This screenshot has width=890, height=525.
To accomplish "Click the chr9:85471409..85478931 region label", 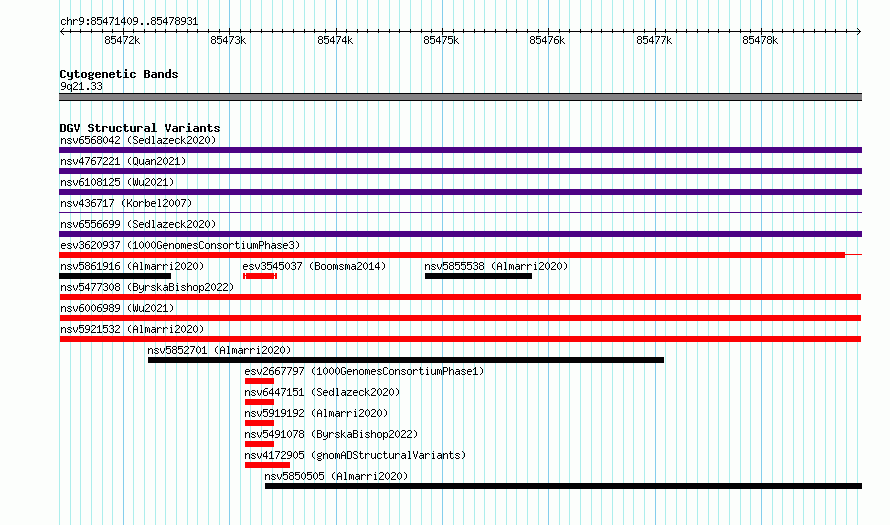I will 129,21.
